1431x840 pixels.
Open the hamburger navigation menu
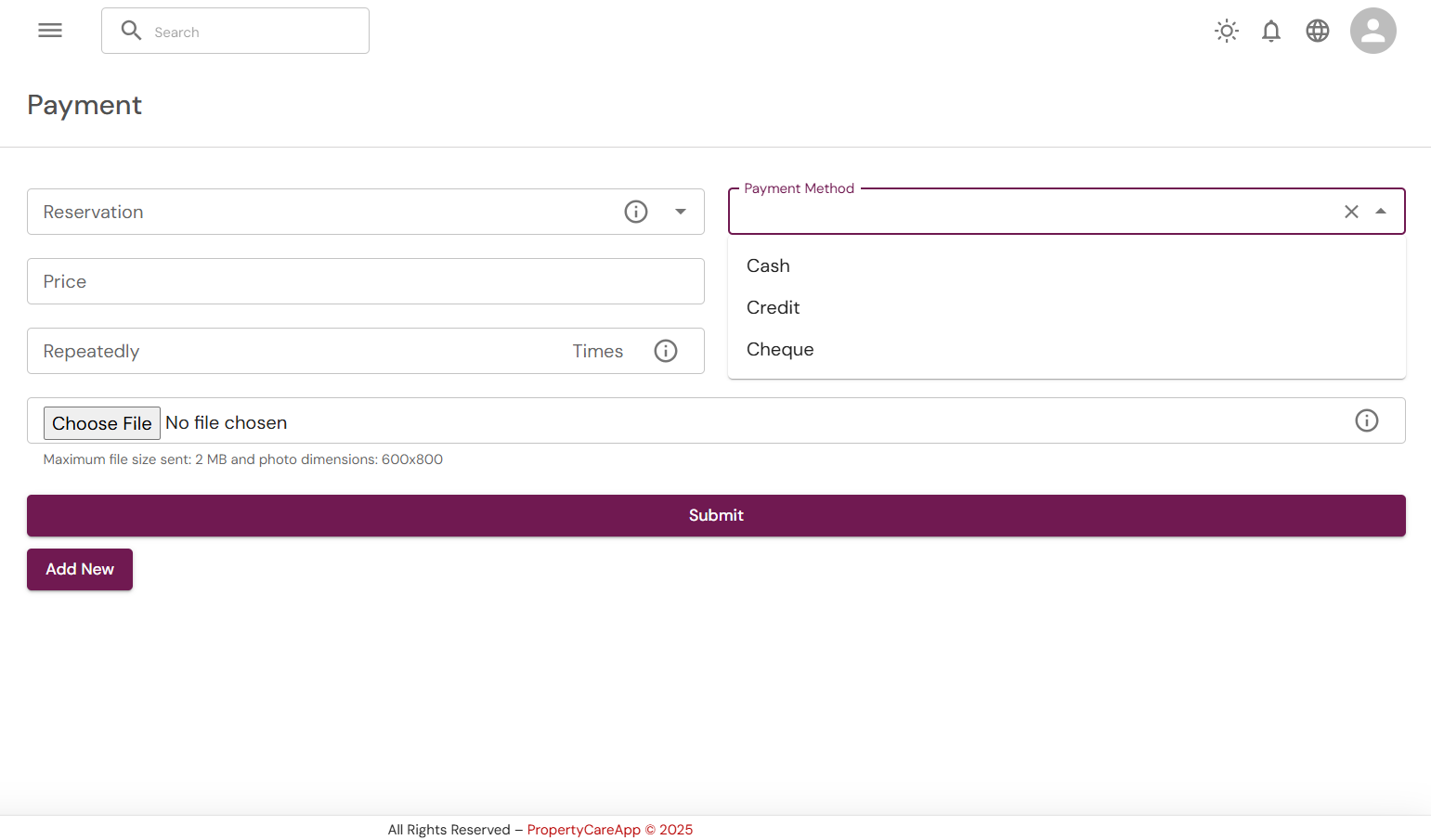tap(50, 31)
